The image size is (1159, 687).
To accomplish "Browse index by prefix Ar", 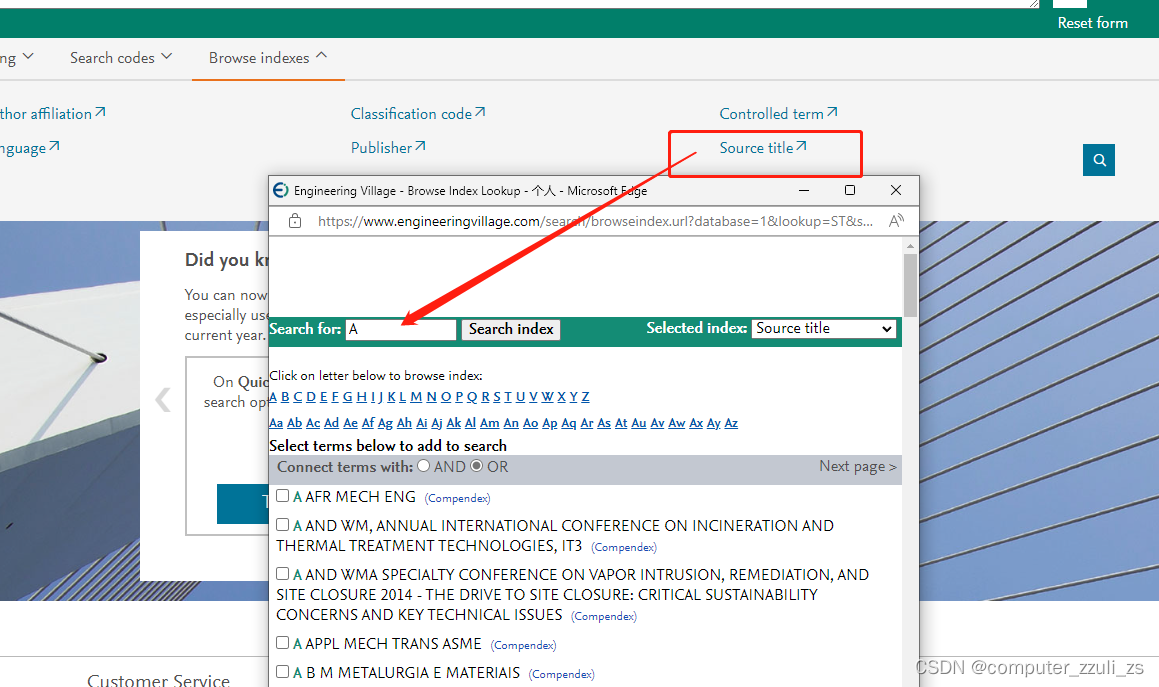I will (587, 423).
